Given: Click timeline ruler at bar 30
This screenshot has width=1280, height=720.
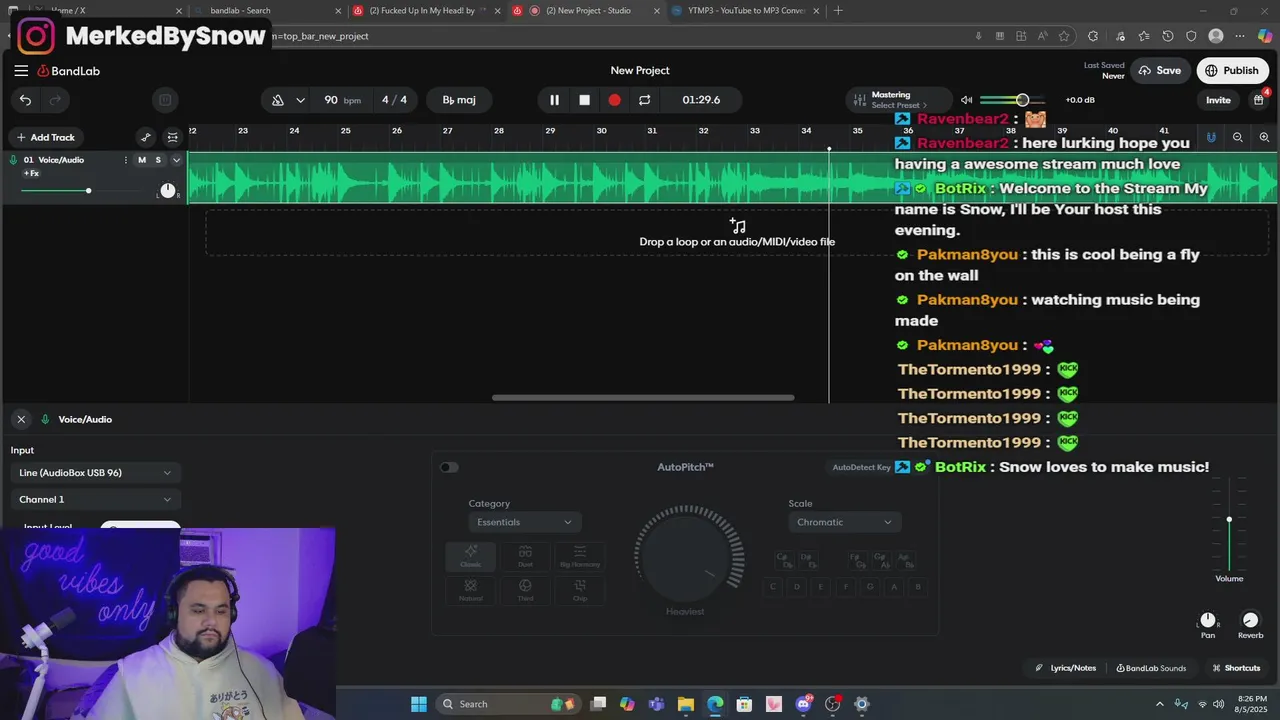Looking at the screenshot, I should [x=601, y=131].
